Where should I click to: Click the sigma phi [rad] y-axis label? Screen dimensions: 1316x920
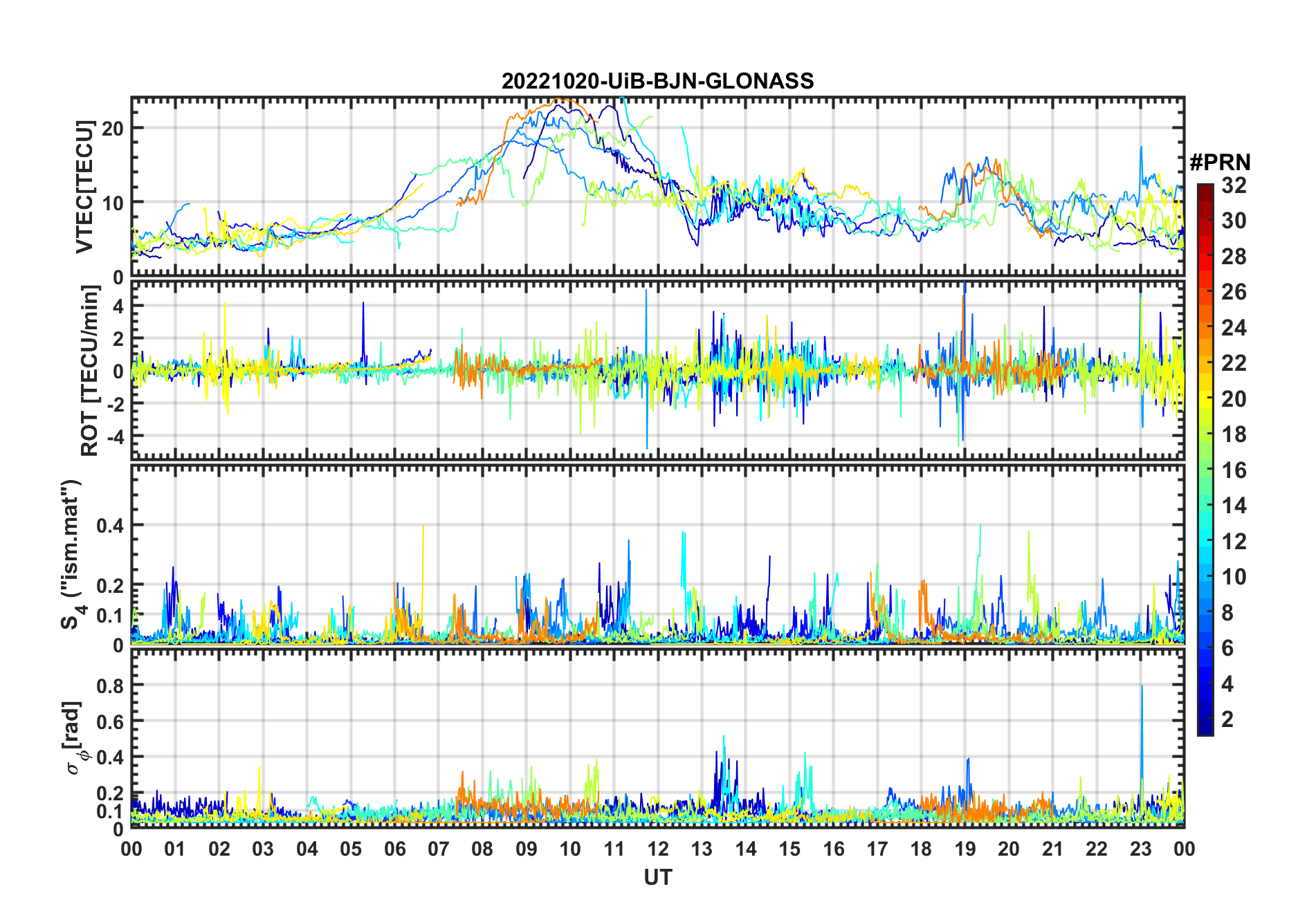[76, 738]
